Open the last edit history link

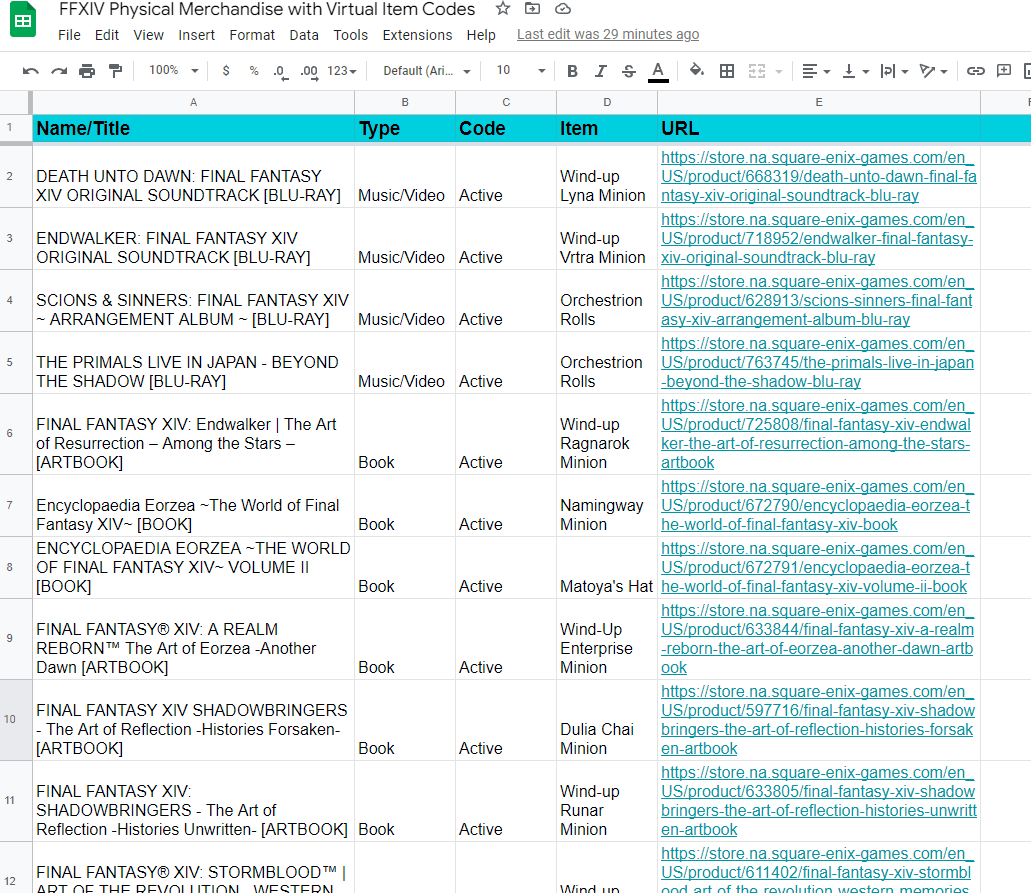[x=608, y=35]
